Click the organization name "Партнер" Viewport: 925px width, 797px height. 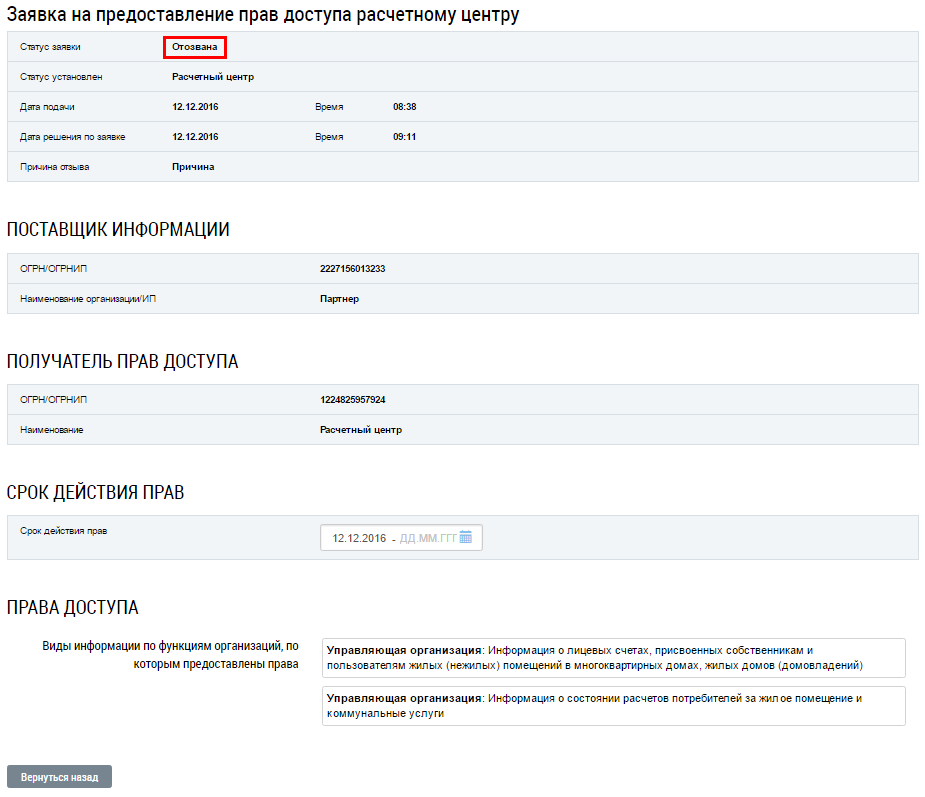pyautogui.click(x=339, y=299)
